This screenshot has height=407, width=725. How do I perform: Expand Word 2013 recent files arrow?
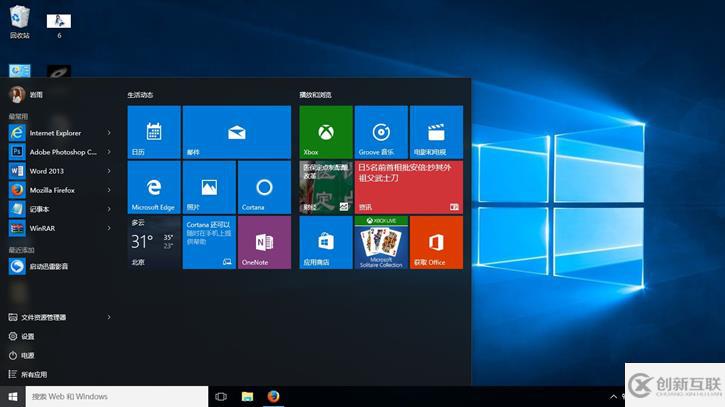(110, 171)
